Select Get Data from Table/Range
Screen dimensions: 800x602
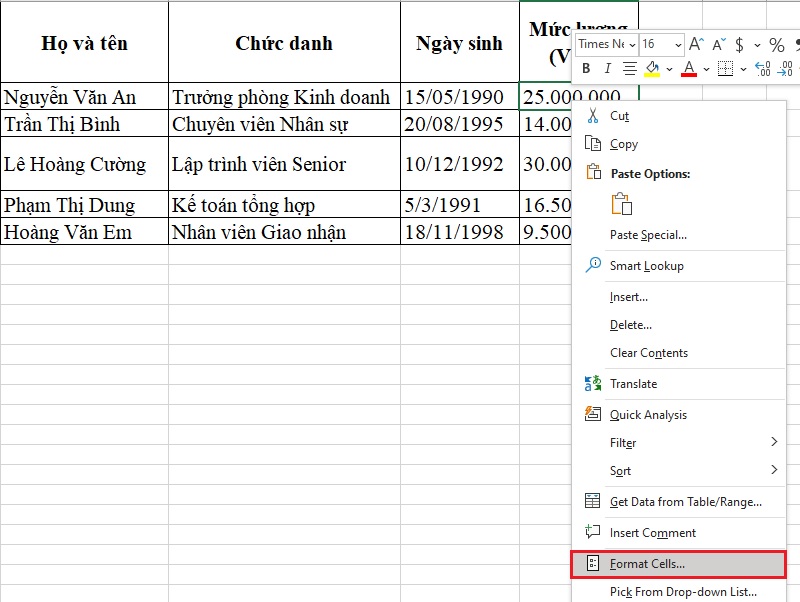point(679,502)
